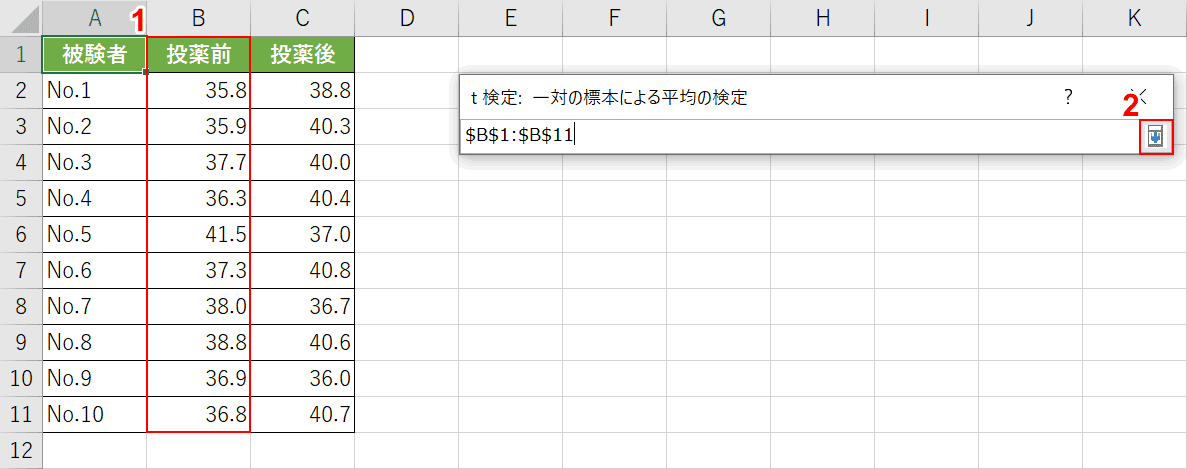Select column A header
Screen dimensions: 1187x469
coord(95,17)
